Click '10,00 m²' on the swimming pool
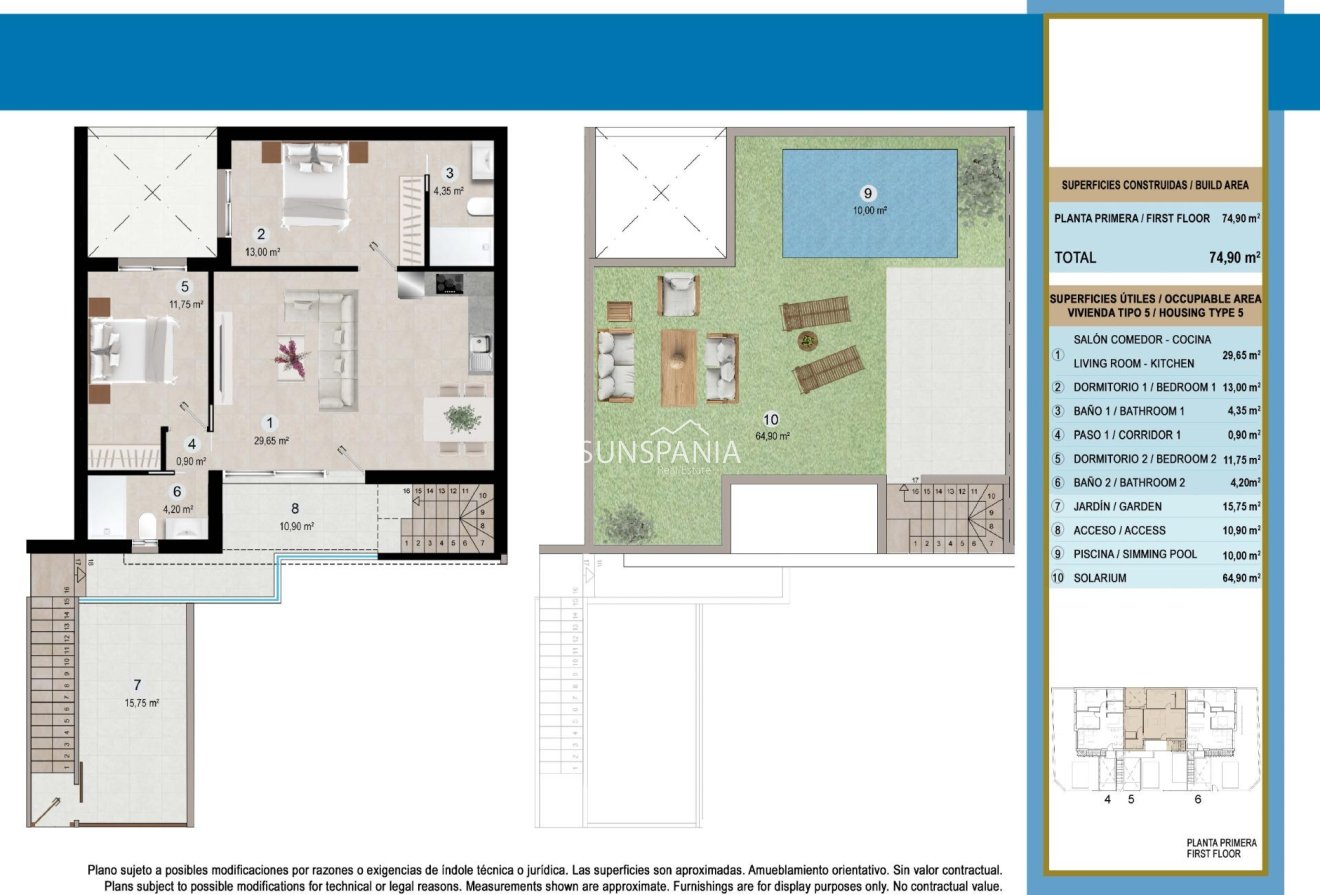 tap(869, 211)
